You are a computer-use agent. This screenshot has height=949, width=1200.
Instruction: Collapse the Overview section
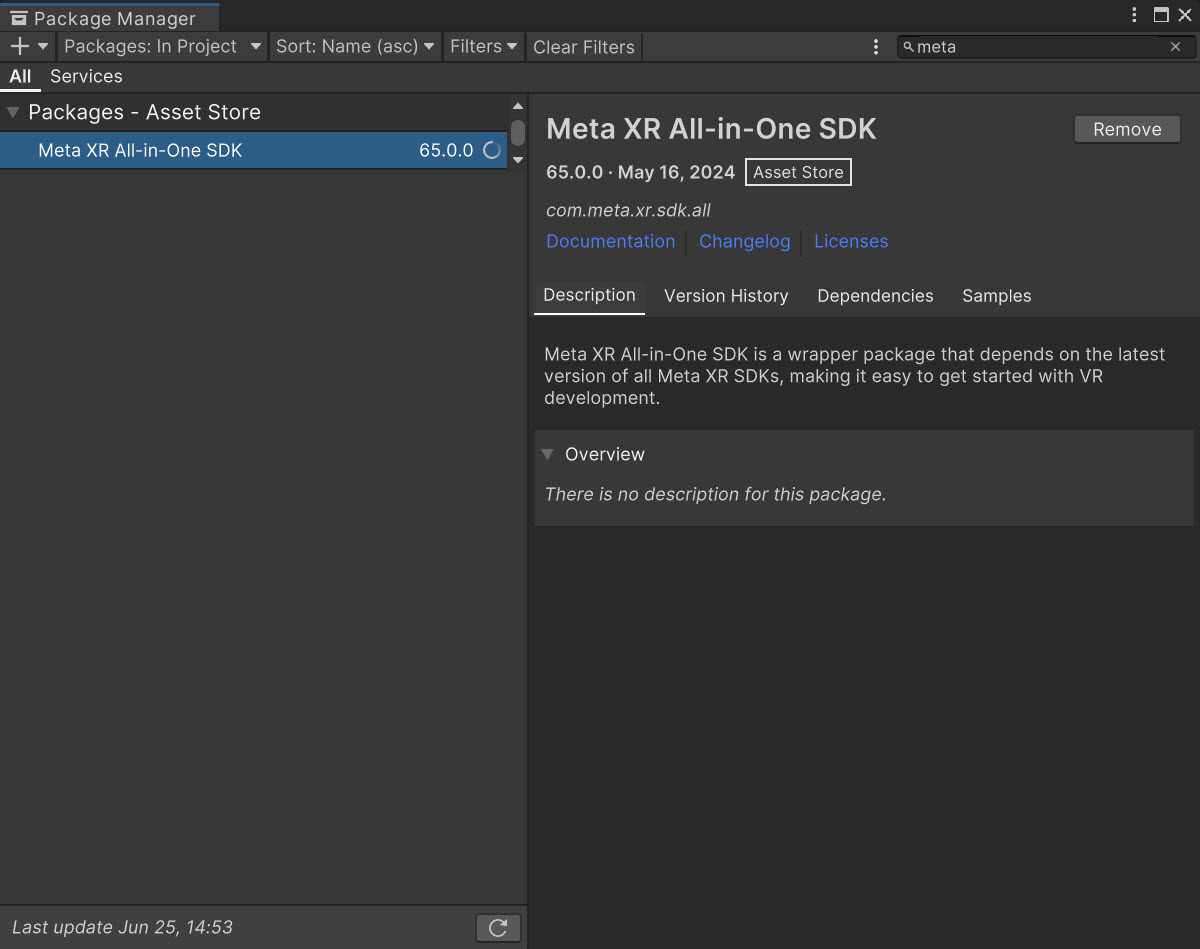point(548,454)
